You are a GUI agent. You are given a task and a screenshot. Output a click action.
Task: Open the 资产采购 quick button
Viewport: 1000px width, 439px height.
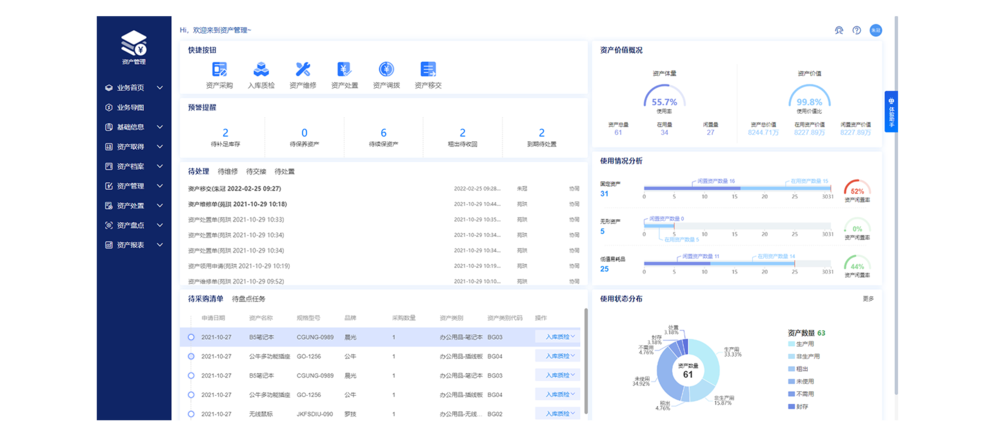click(219, 75)
